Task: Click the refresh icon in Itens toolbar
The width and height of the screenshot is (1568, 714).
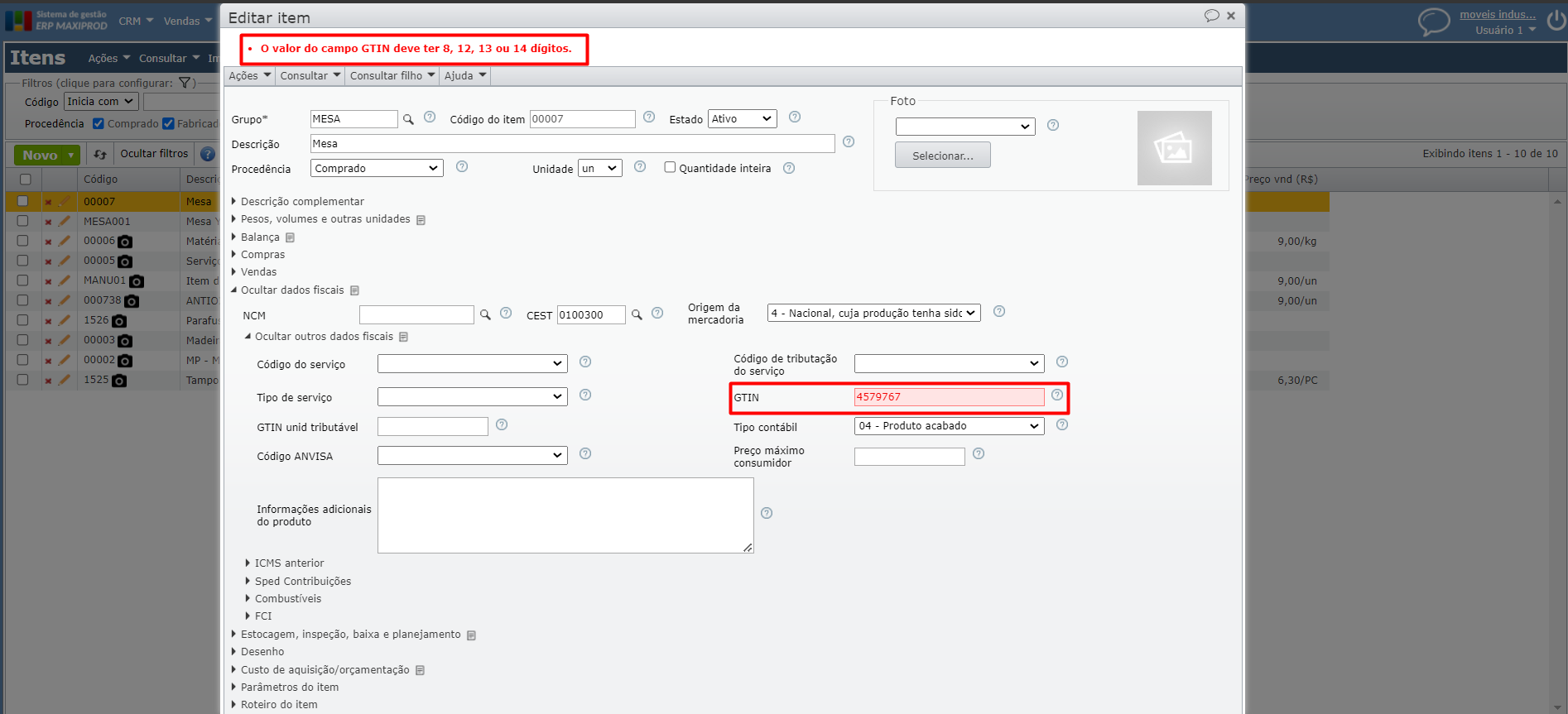Action: tap(100, 155)
